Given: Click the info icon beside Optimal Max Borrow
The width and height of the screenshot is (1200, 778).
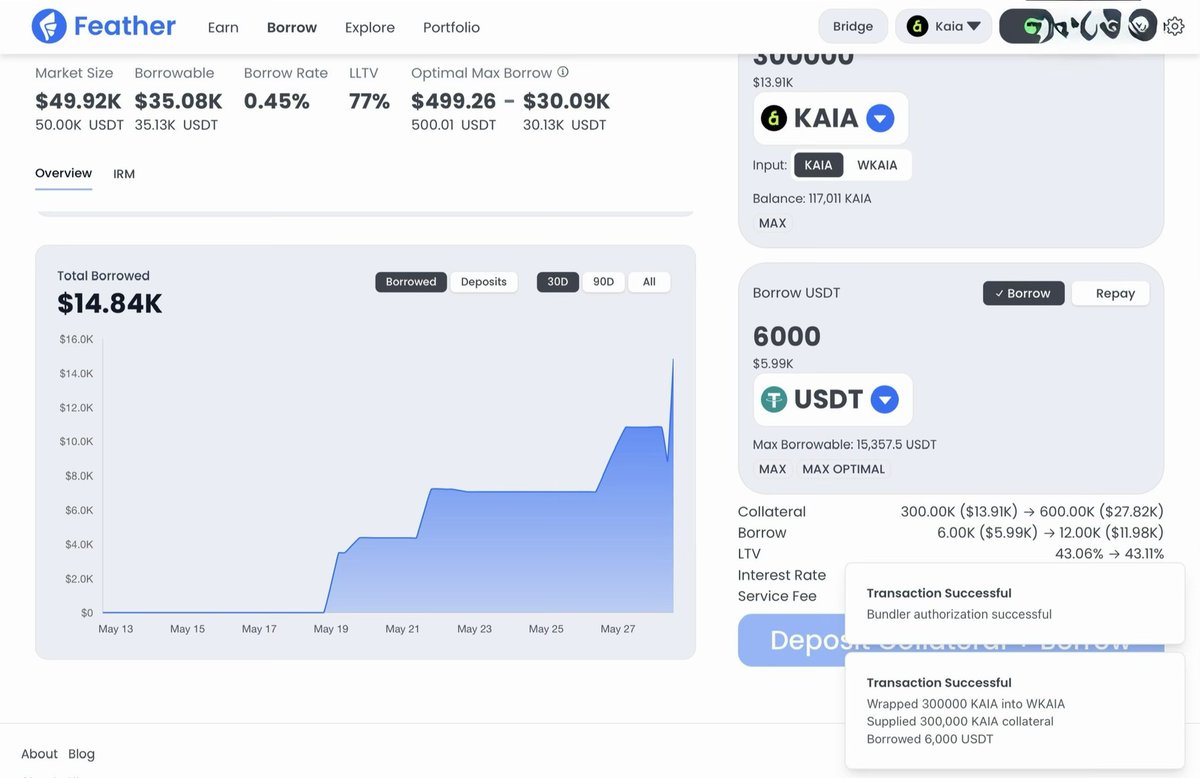Looking at the screenshot, I should pyautogui.click(x=563, y=72).
